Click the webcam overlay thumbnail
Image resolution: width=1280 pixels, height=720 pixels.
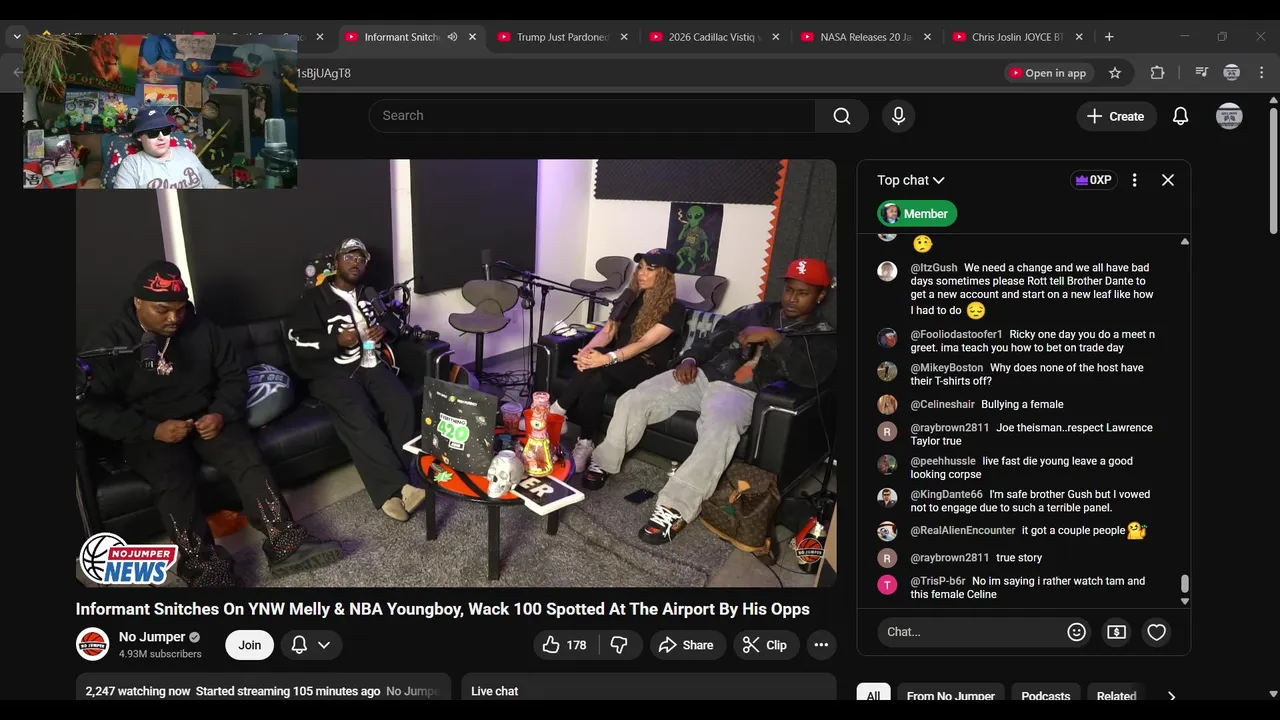point(160,112)
